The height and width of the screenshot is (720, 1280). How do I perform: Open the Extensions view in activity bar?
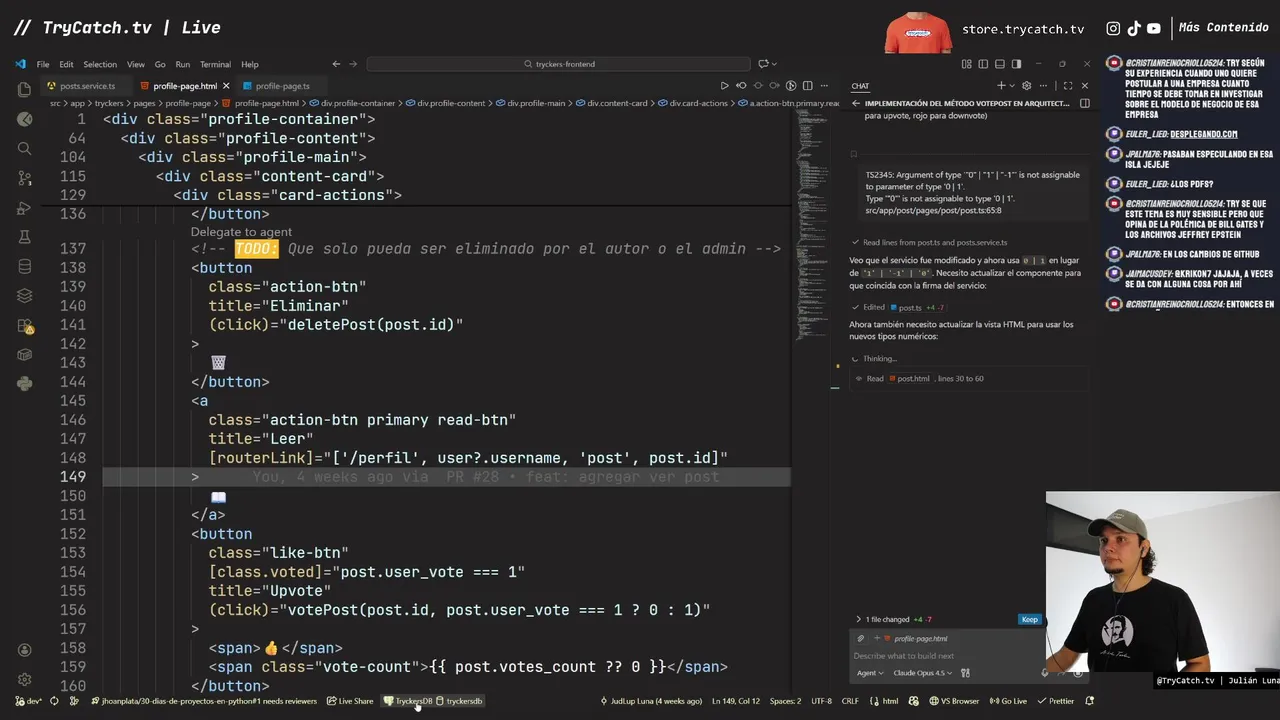(x=24, y=326)
